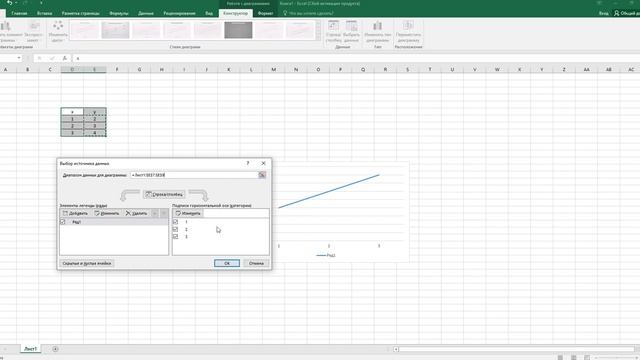The height and width of the screenshot is (360, 640).
Task: Open the Вставка ribbon tab
Action: click(x=44, y=13)
